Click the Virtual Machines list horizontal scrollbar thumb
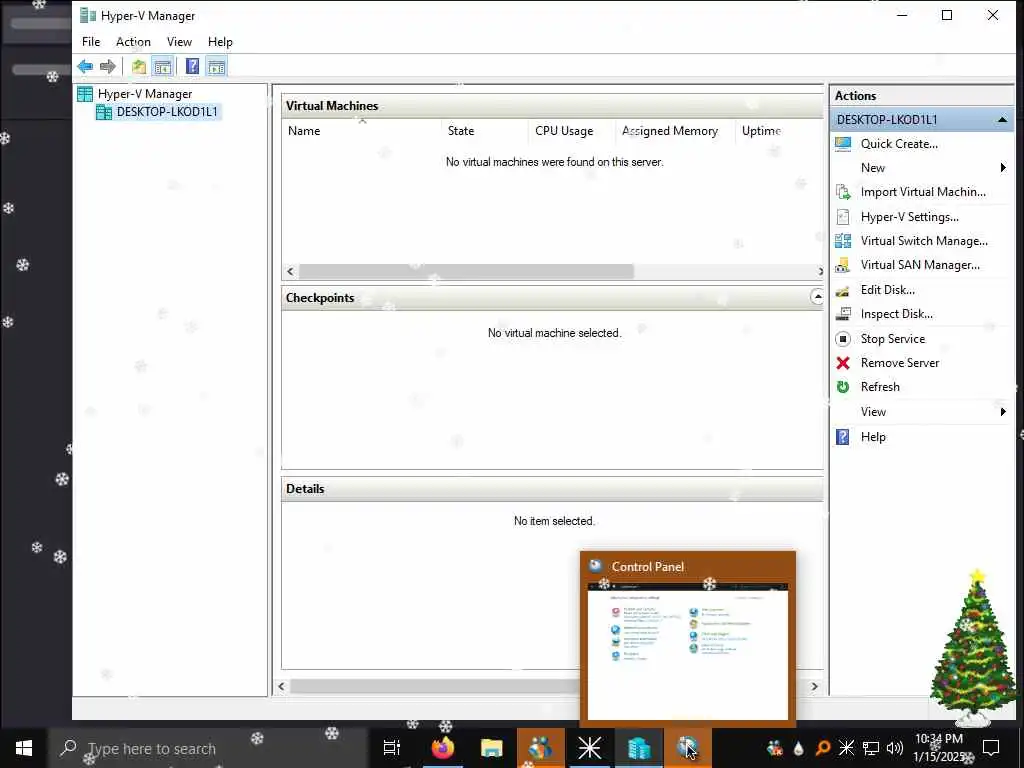1024x768 pixels. pyautogui.click(x=466, y=271)
